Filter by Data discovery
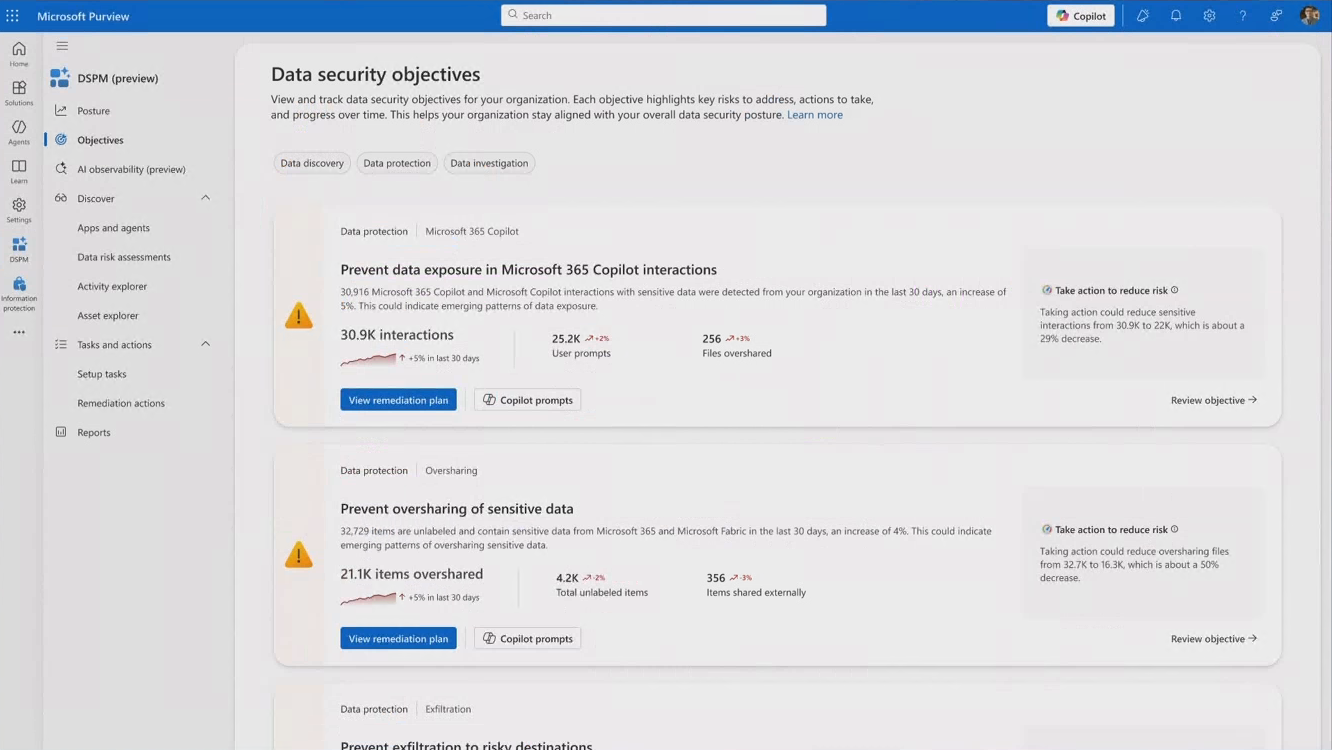1332x750 pixels. click(312, 163)
